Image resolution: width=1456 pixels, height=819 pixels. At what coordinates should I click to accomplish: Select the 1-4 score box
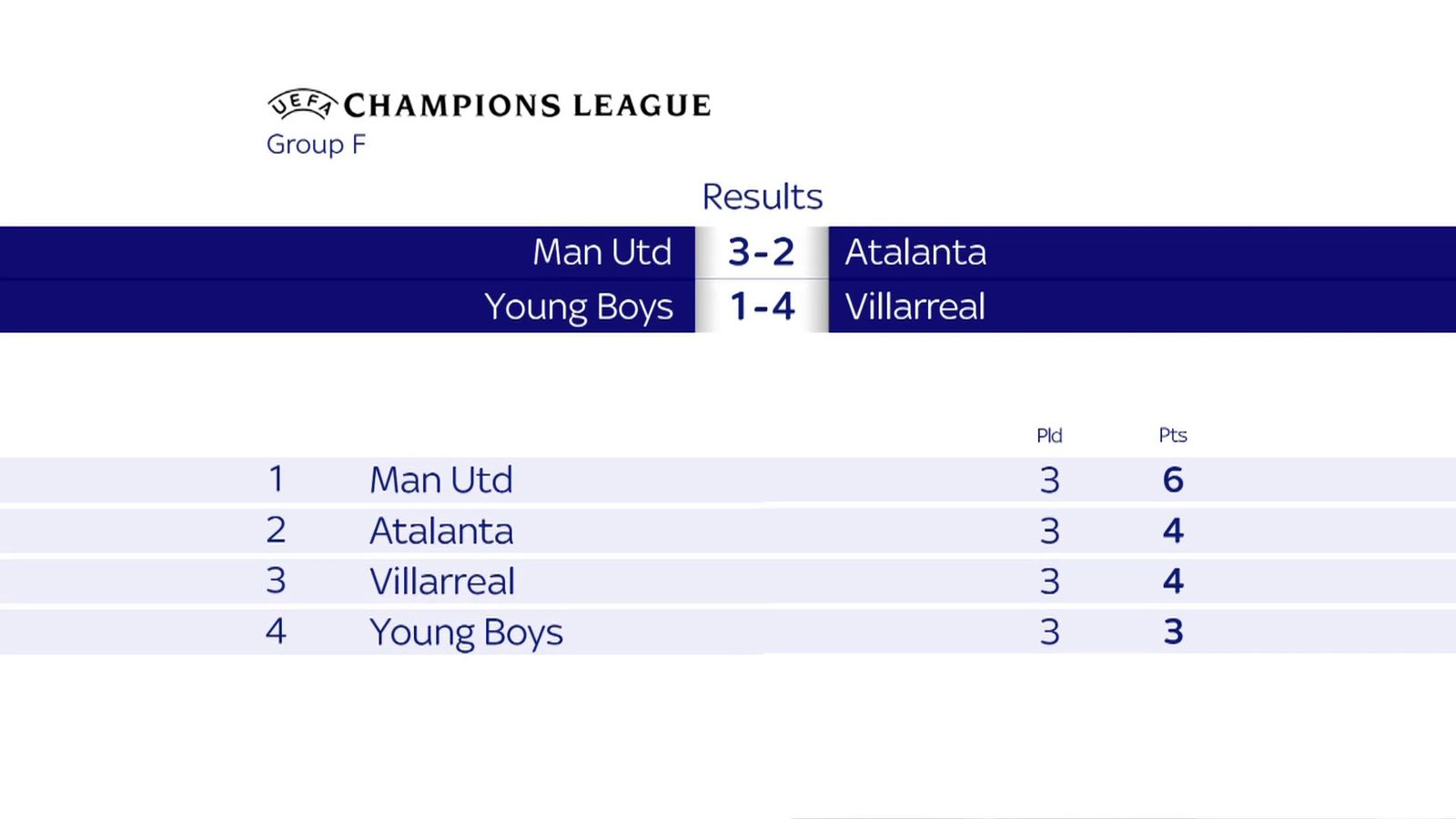(x=762, y=307)
